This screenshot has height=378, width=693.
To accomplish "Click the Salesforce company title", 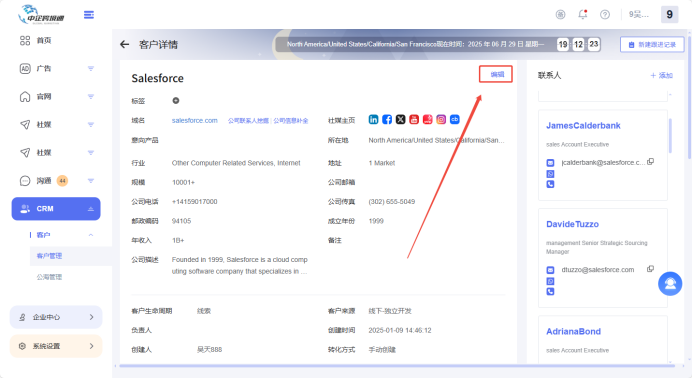I will click(157, 78).
